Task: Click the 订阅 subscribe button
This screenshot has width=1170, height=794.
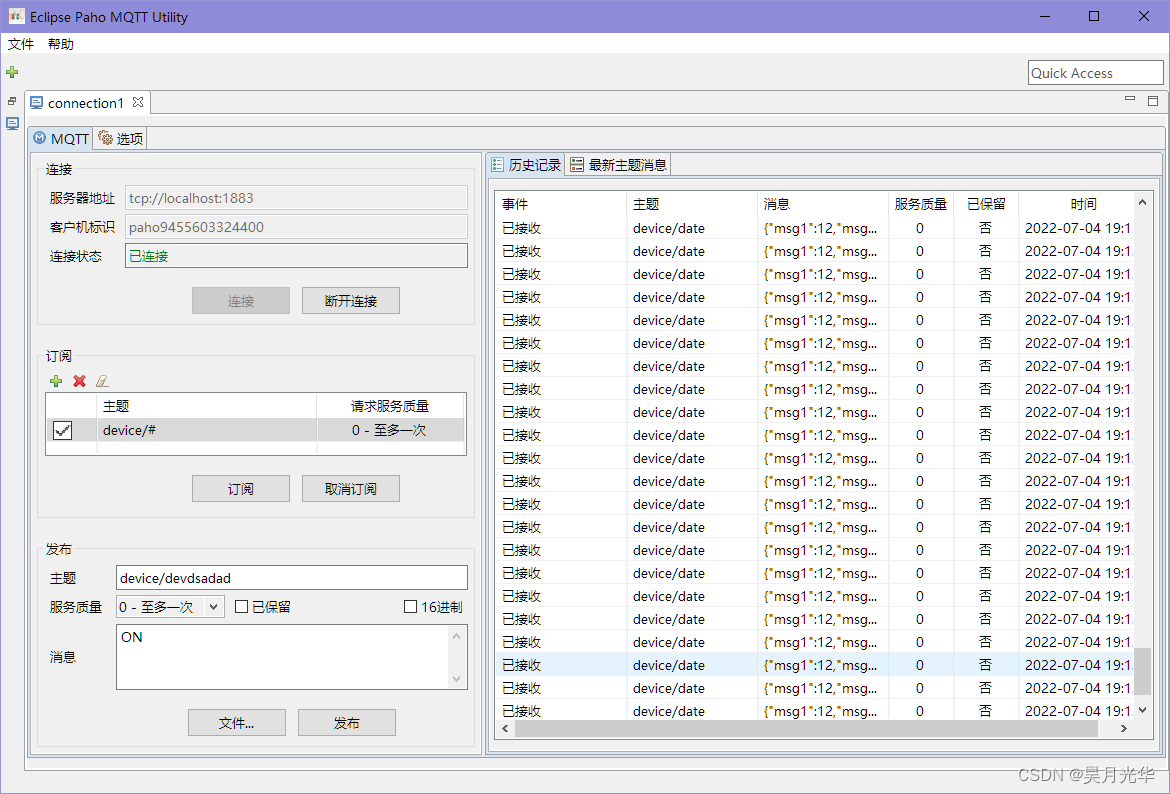Action: click(x=241, y=489)
